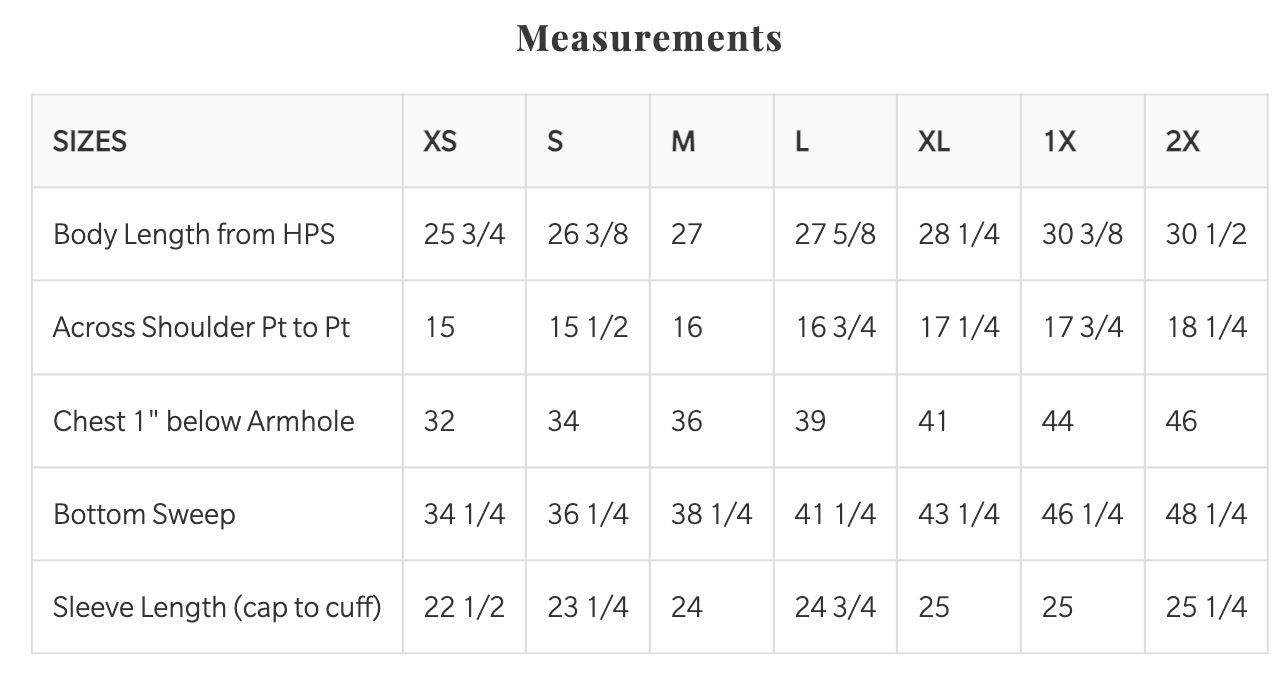
Task: Select the 27 5/8 body length cell
Action: 835,234
